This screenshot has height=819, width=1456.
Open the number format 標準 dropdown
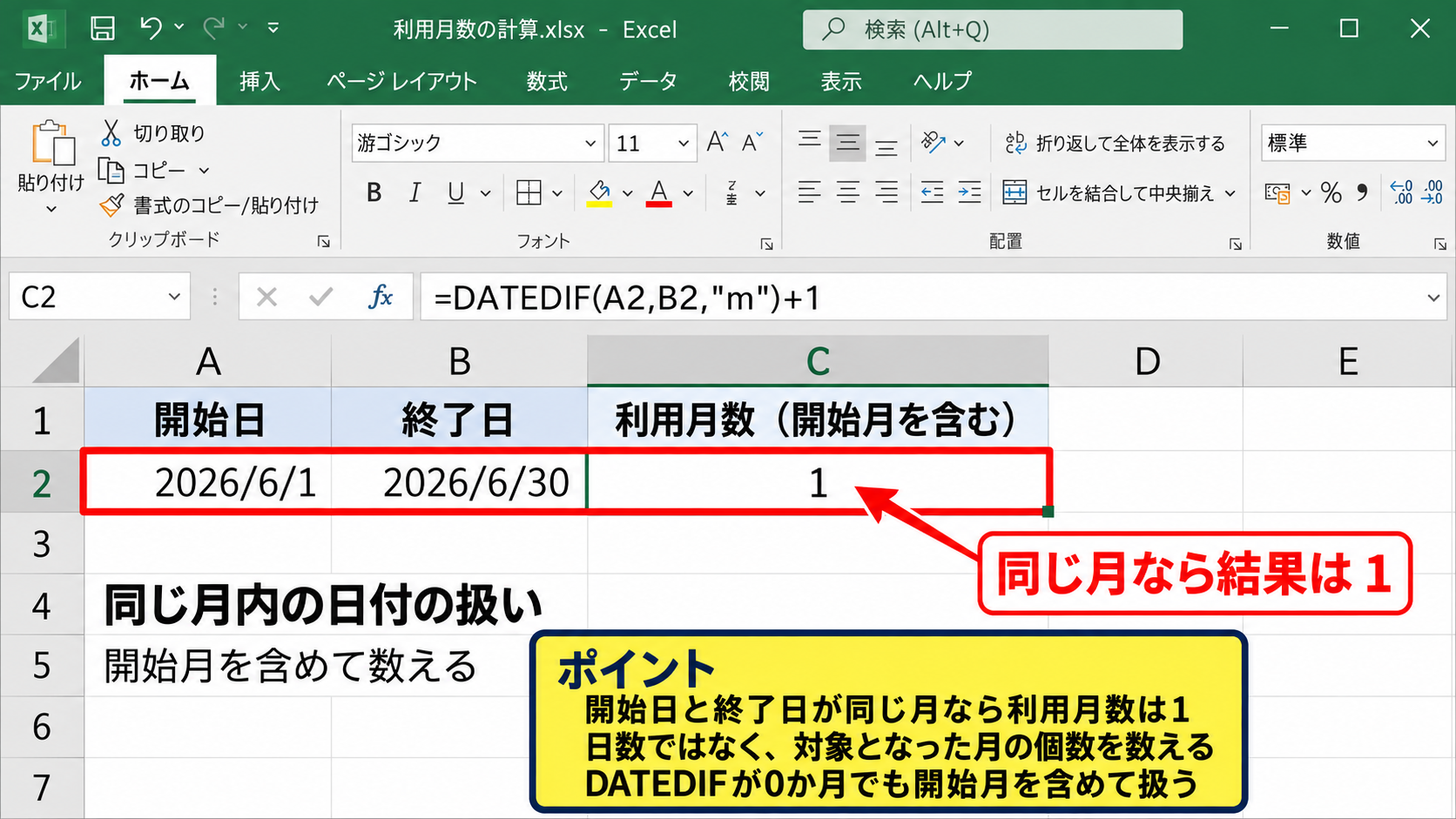coord(1432,143)
